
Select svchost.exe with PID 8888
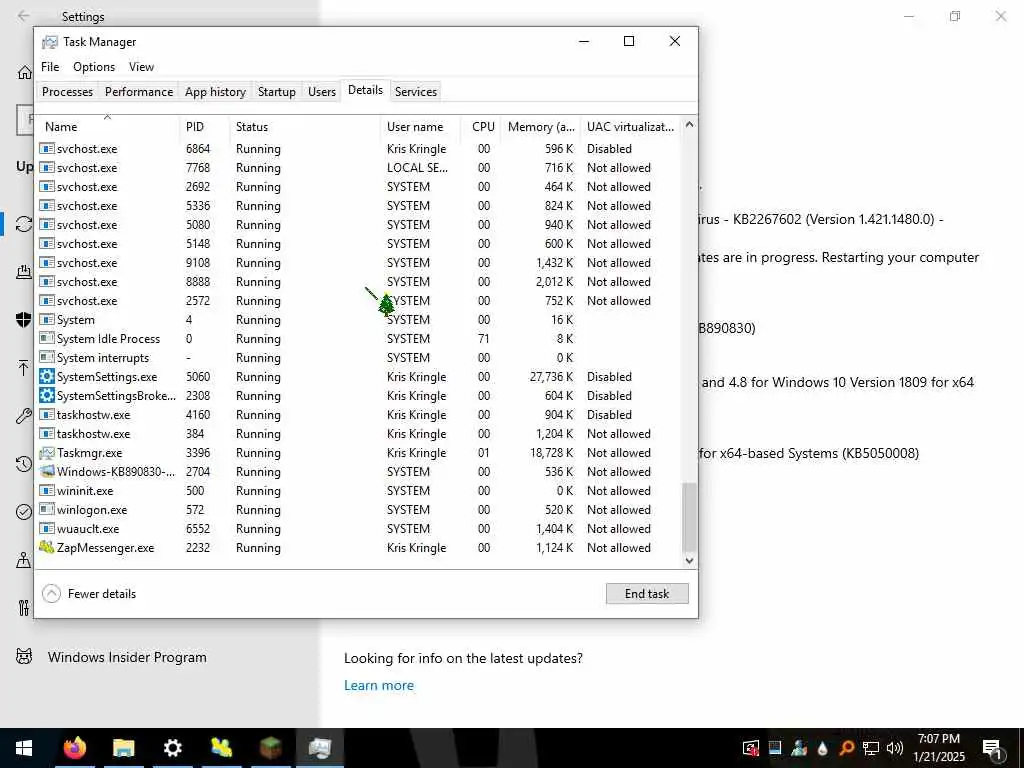click(359, 281)
